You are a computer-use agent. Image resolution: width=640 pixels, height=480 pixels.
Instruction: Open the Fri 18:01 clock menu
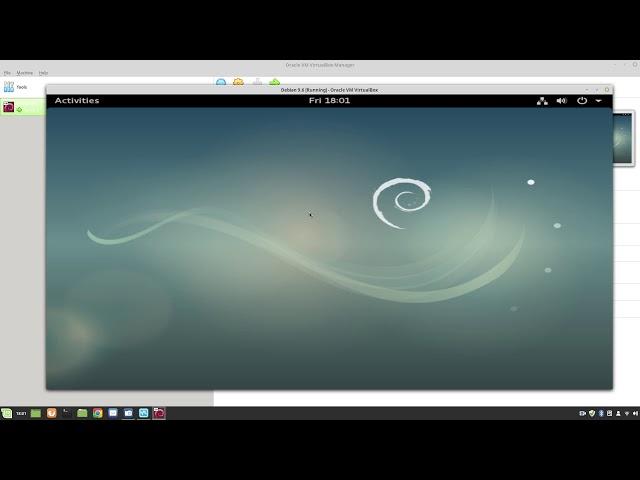(329, 100)
